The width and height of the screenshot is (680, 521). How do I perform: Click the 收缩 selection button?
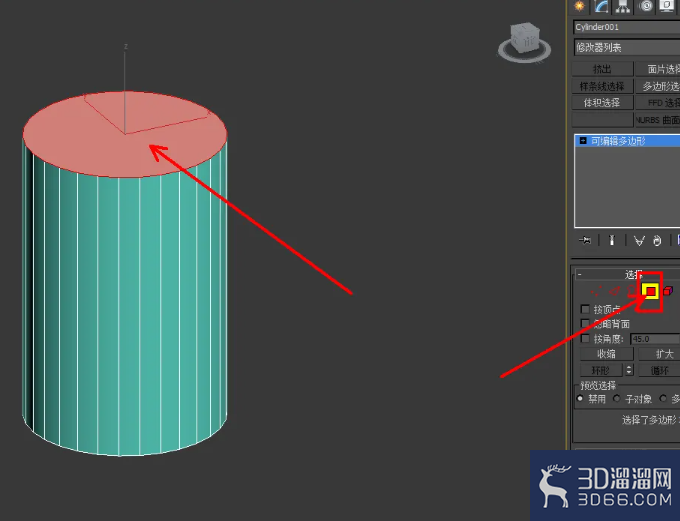tap(607, 354)
